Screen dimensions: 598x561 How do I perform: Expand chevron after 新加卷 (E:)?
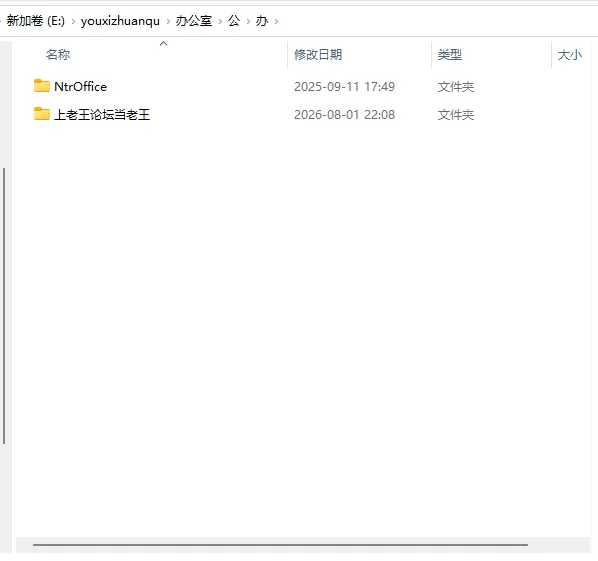73,21
